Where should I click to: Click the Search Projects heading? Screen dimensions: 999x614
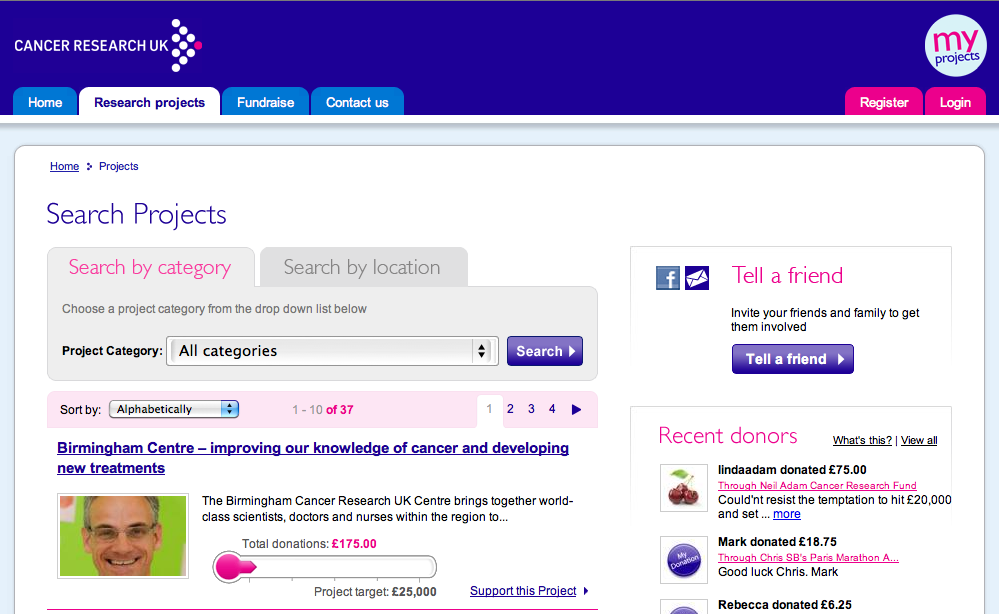136,215
